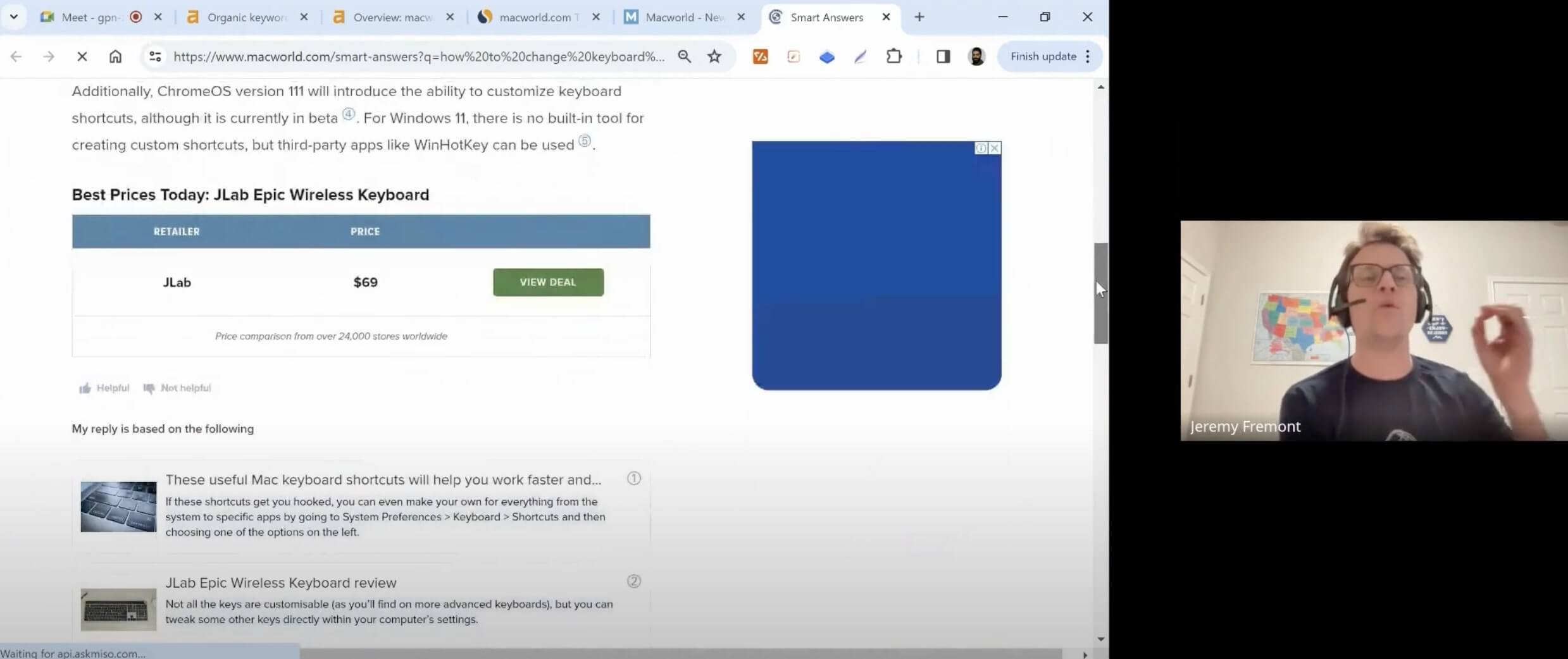This screenshot has width=1568, height=659.
Task: Switch to the Macworld - News tab
Action: 683,17
